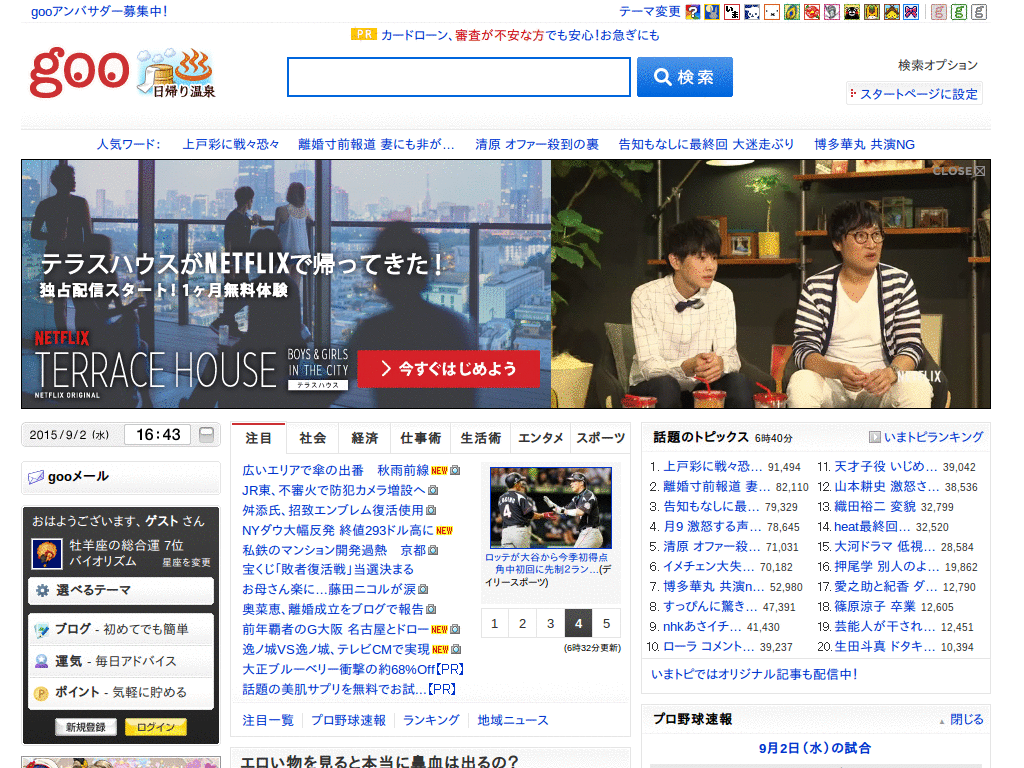Open the 仕事術 tab
Image resolution: width=1024 pixels, height=768 pixels.
pyautogui.click(x=421, y=438)
